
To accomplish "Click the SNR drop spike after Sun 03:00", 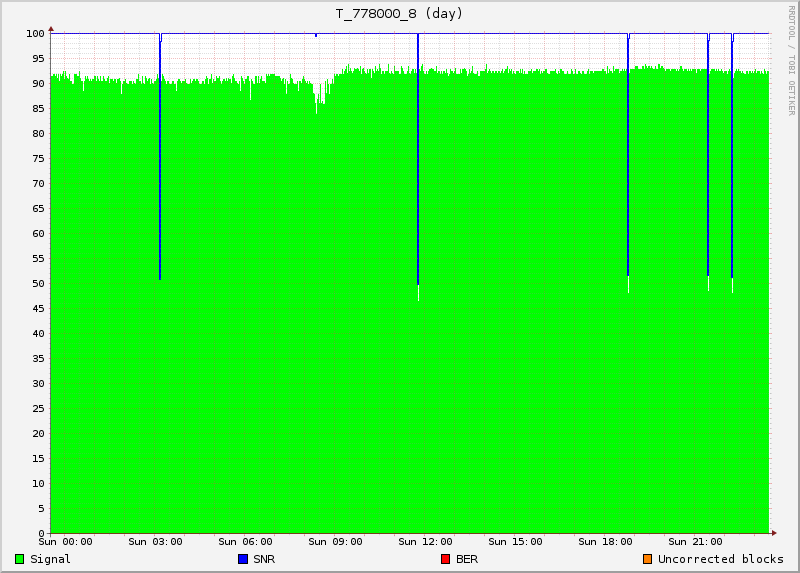I will [160, 157].
